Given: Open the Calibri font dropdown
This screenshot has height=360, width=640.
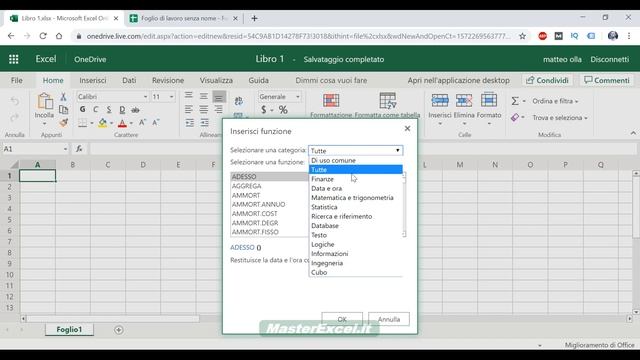Looking at the screenshot, I should 145,97.
